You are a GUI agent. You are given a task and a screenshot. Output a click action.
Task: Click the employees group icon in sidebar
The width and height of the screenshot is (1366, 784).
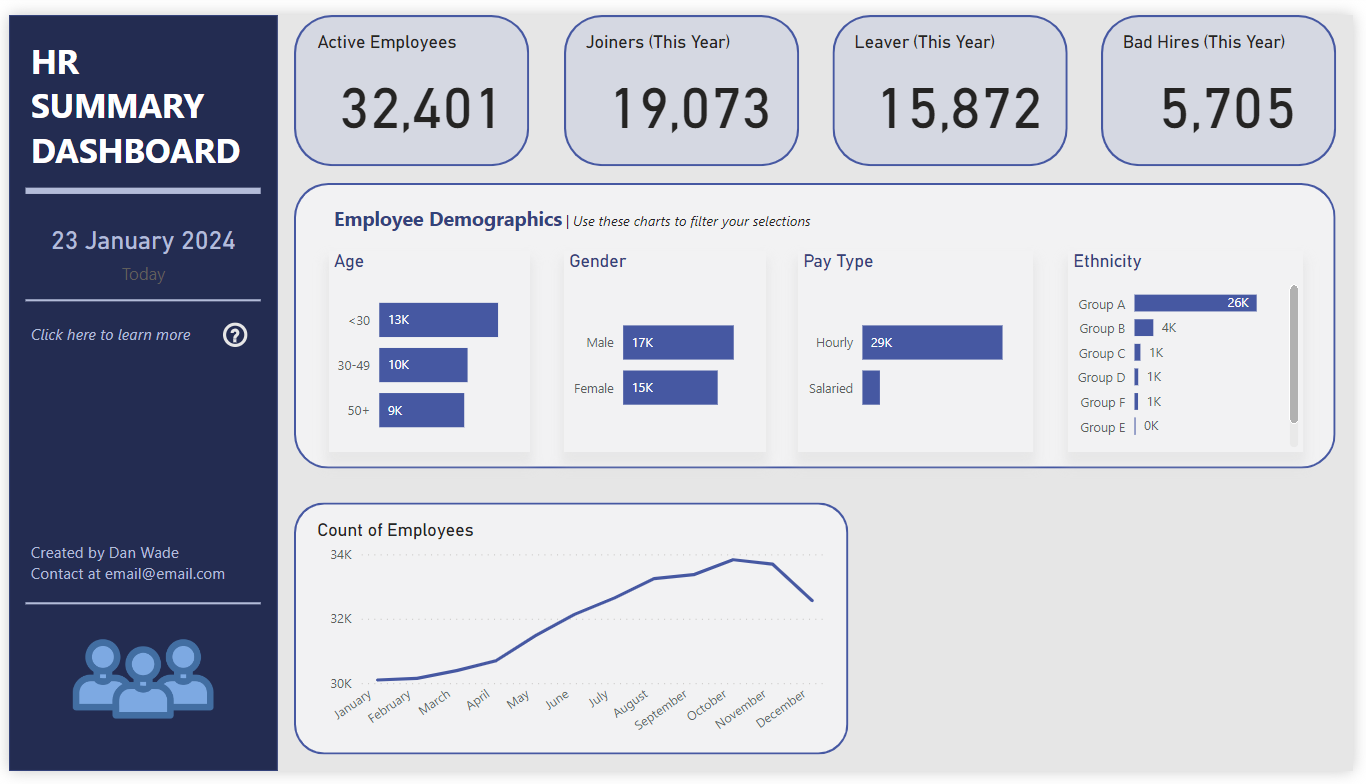[143, 678]
